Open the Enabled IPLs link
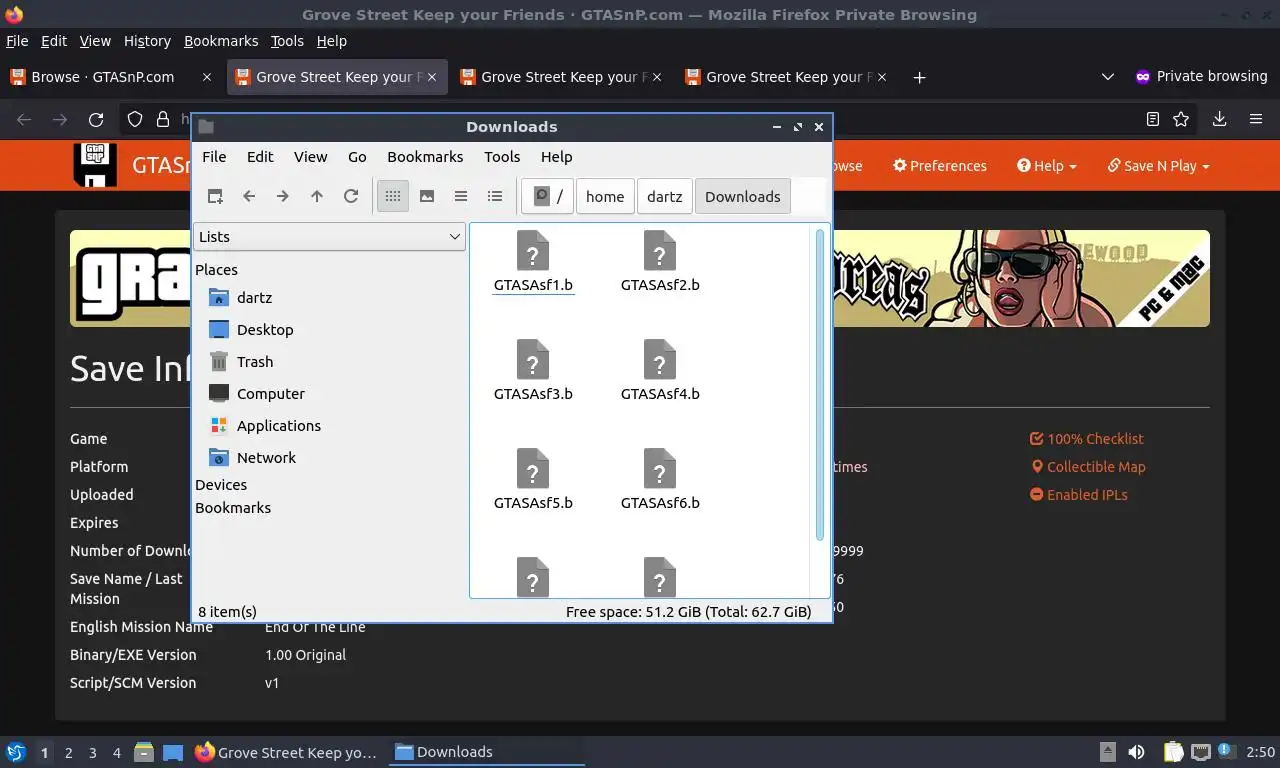The height and width of the screenshot is (768, 1280). click(x=1079, y=495)
